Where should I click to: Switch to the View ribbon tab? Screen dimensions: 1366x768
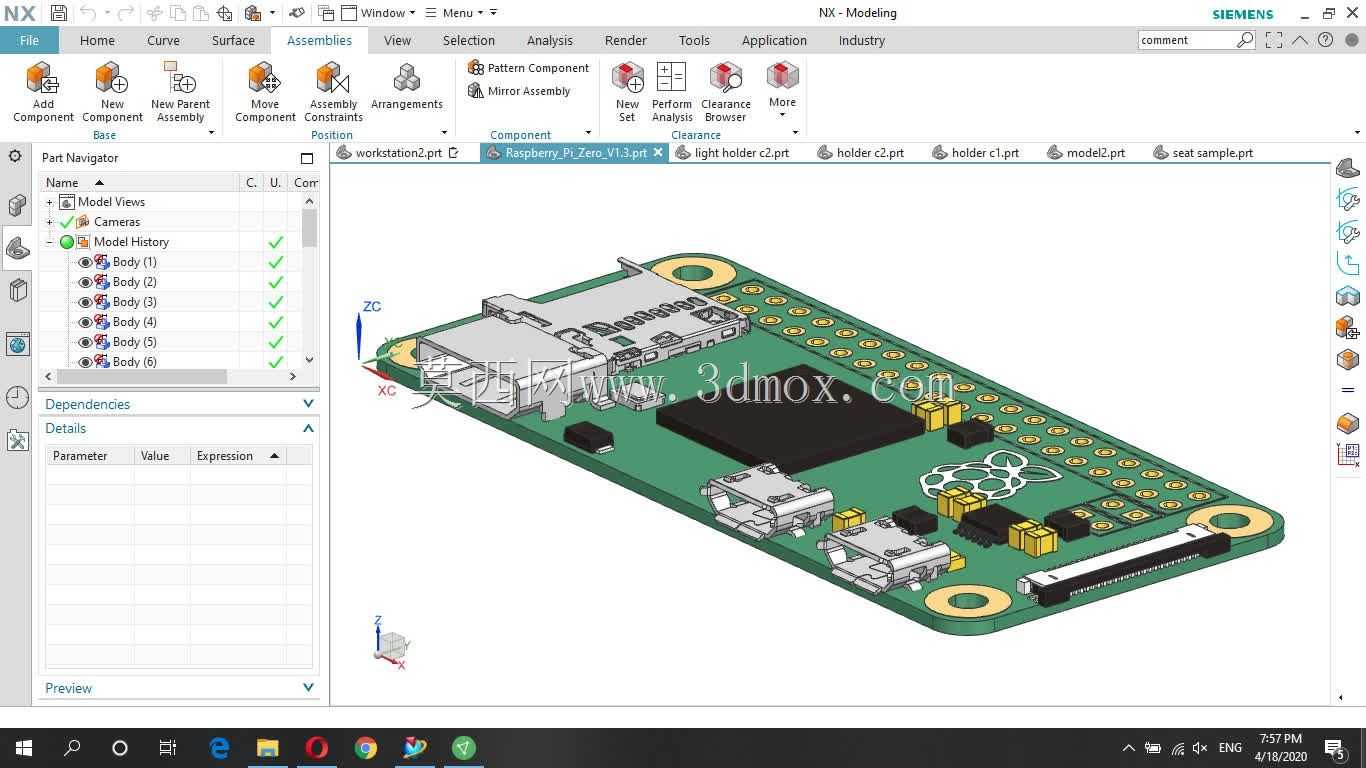pyautogui.click(x=397, y=40)
